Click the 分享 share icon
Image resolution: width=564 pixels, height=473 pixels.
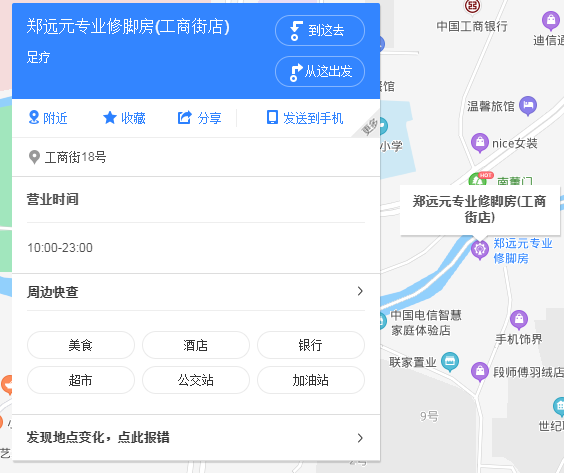pos(185,118)
